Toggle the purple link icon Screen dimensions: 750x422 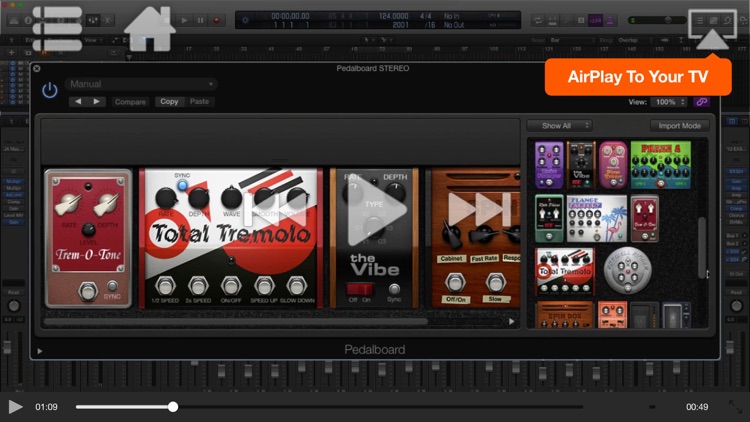pyautogui.click(x=701, y=102)
